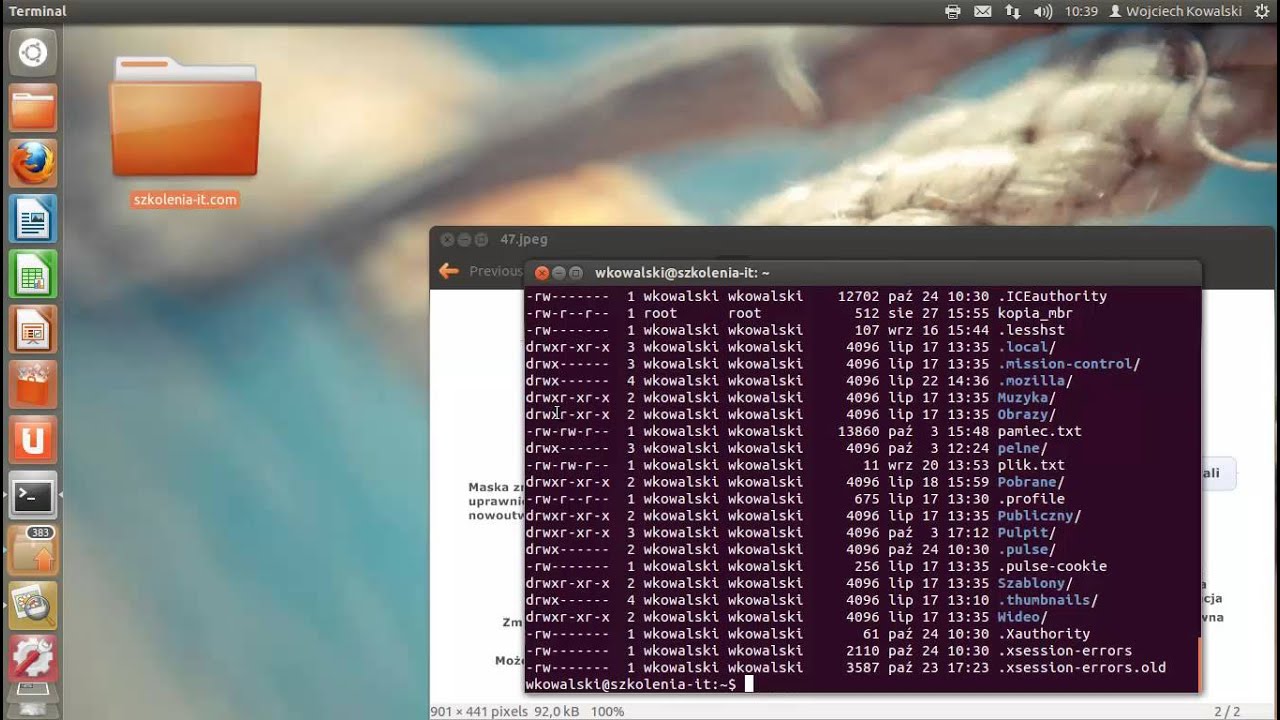
Task: Click the .lesshst entry
Action: pyautogui.click(x=1031, y=330)
